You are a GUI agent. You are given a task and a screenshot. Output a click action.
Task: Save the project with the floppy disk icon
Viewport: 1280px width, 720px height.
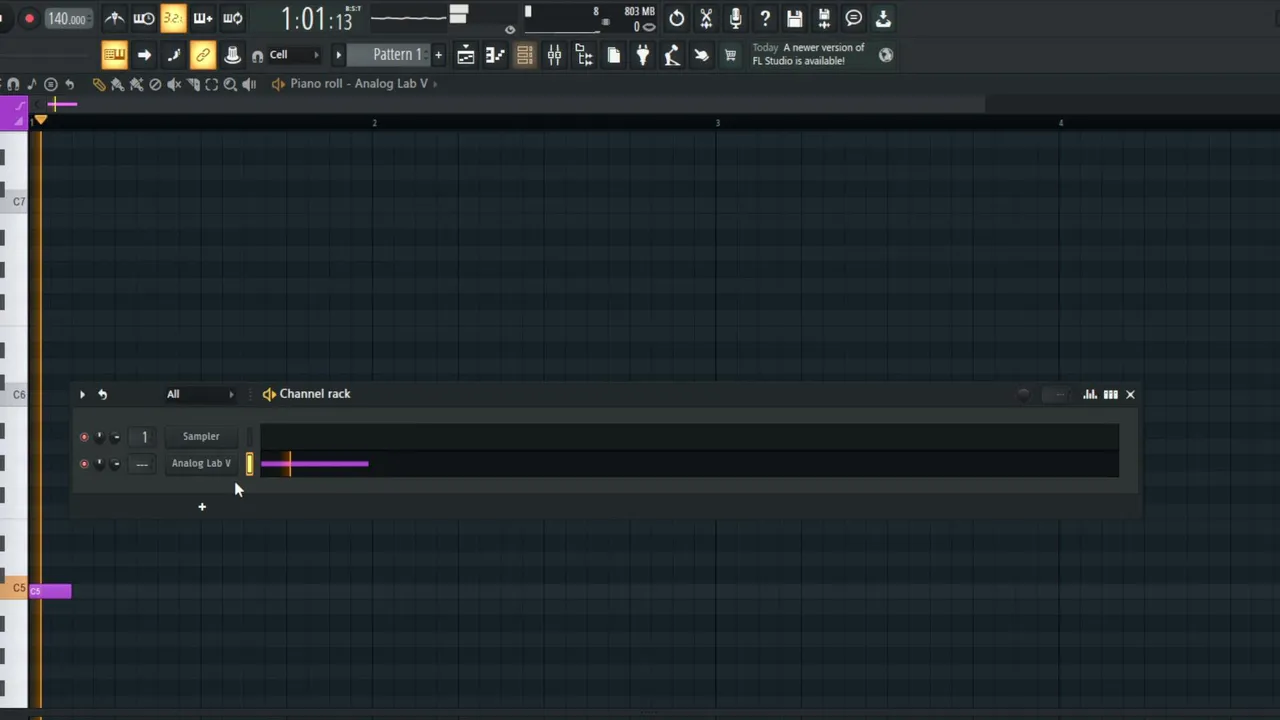794,18
